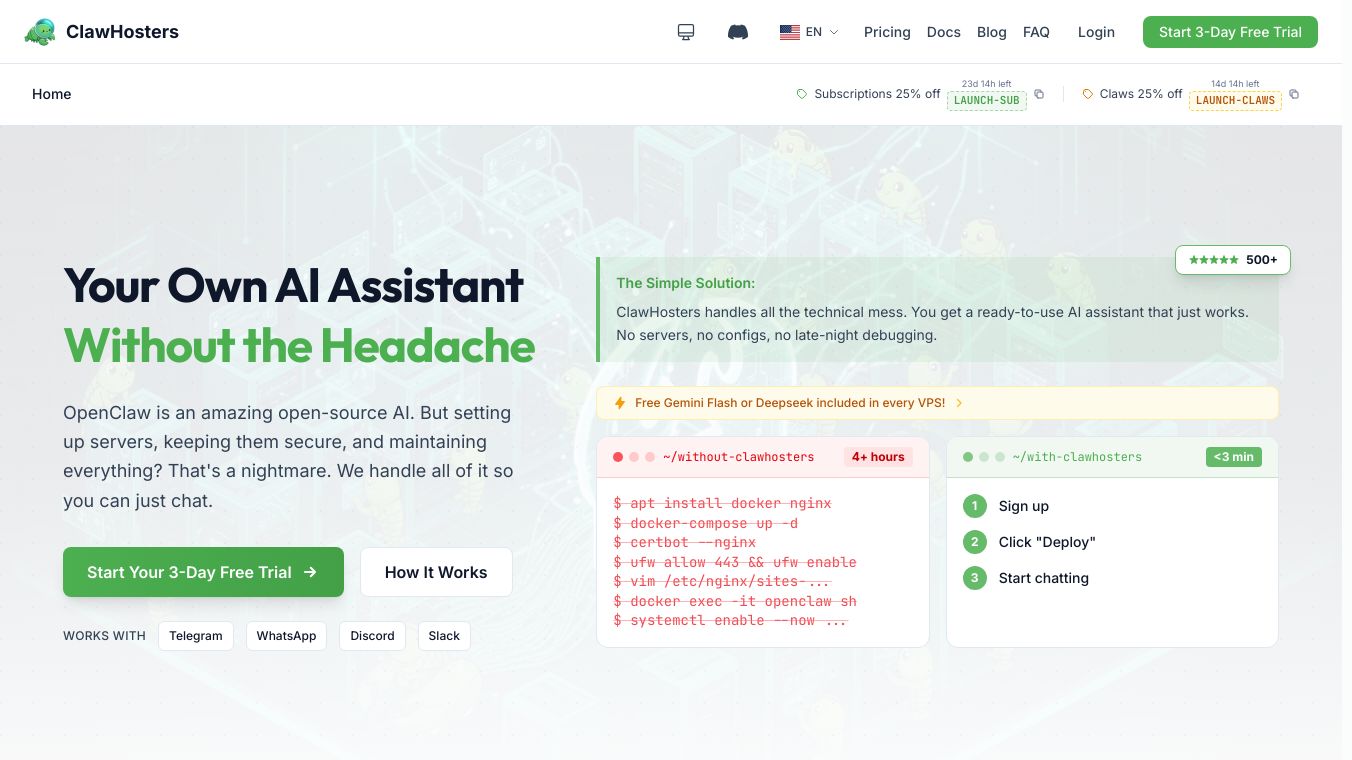The image size is (1352, 760).
Task: Click the "$ docker-compose up -d" line
Action: [x=706, y=523]
